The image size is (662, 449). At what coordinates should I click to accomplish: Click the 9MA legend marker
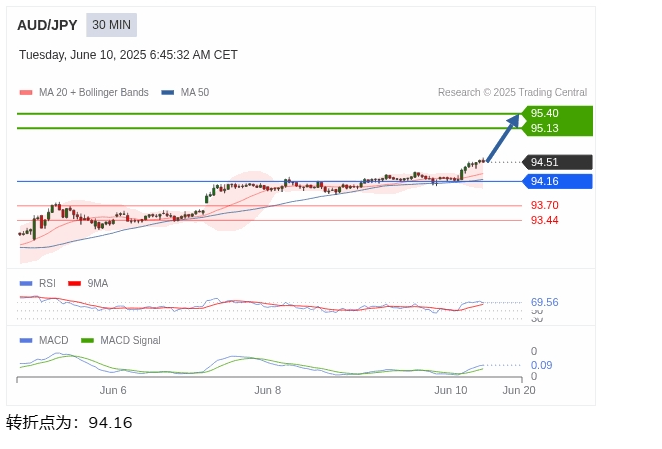pos(74,284)
